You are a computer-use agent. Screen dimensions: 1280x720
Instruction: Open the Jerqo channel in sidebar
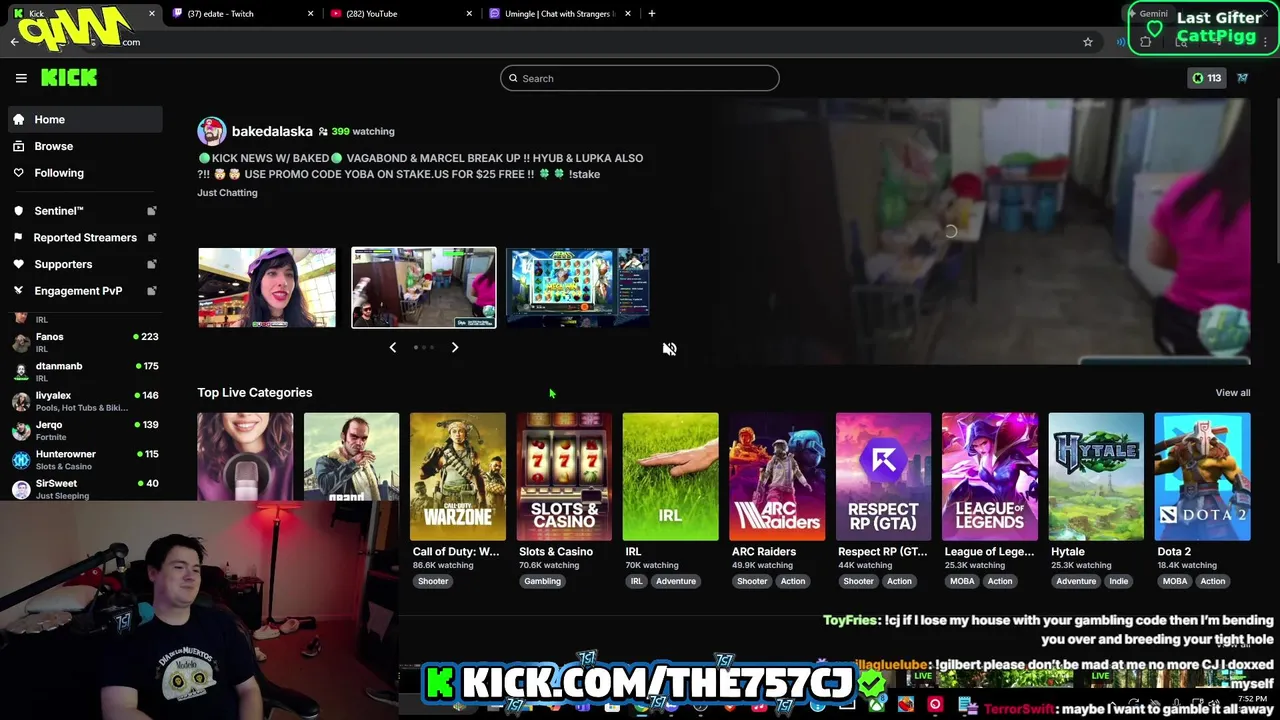point(85,430)
